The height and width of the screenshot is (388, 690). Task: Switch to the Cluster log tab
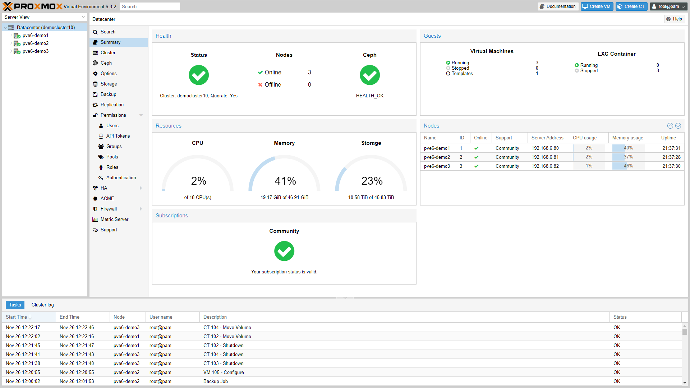click(x=43, y=305)
